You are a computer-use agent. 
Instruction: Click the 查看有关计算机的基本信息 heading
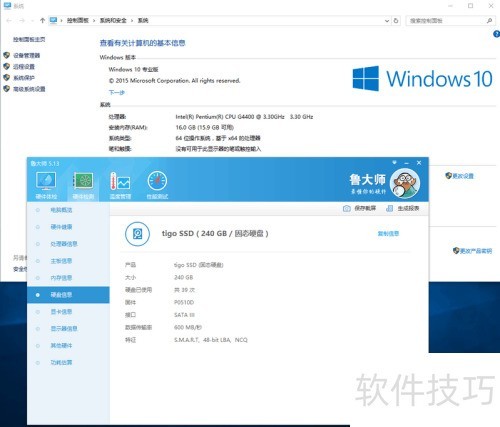coord(142,43)
